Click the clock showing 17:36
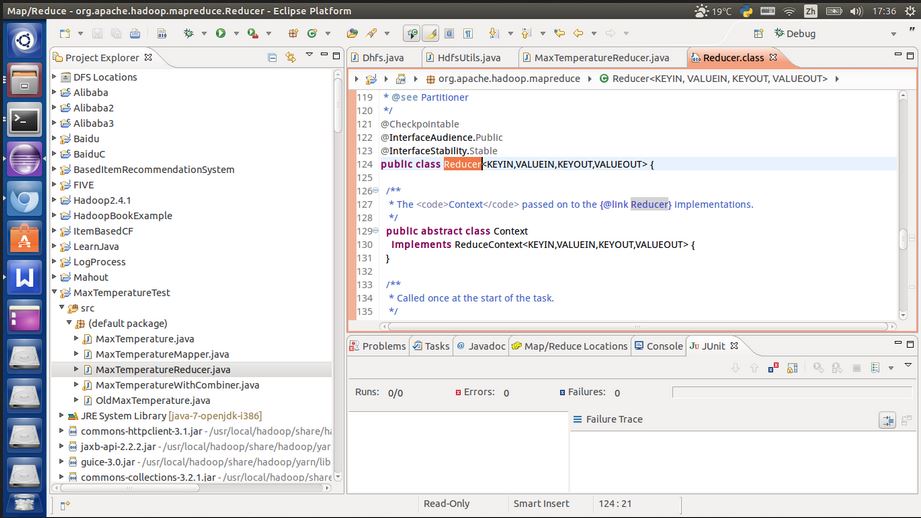Screen dimensions: 921x518 click(884, 11)
